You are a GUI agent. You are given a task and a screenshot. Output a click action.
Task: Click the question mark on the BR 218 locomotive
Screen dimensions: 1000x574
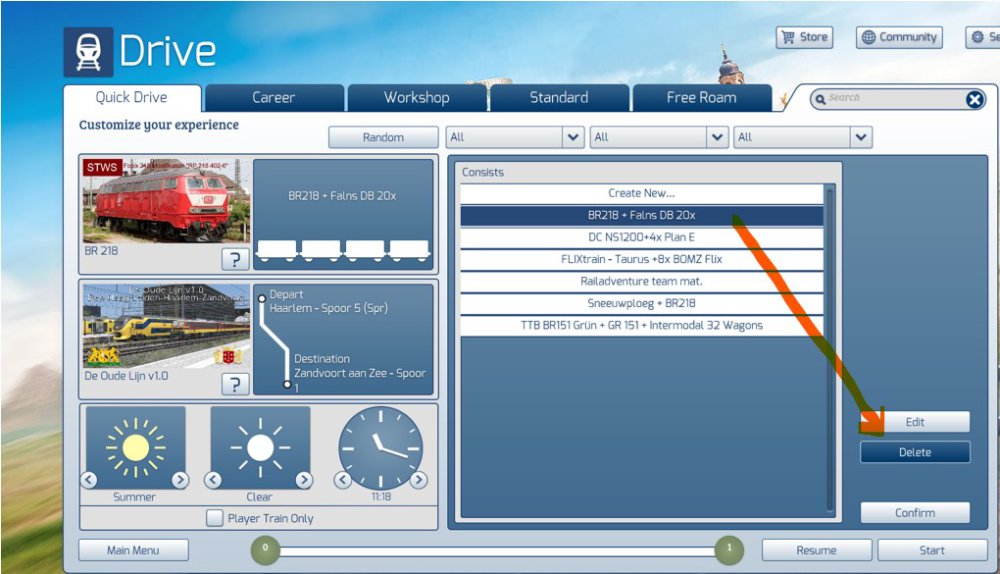(x=235, y=260)
